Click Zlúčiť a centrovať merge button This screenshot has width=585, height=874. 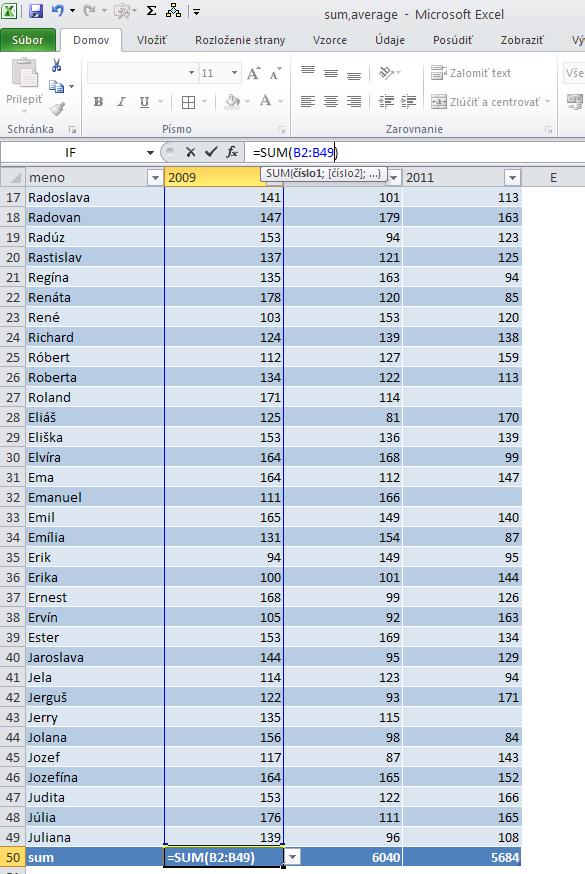click(485, 102)
